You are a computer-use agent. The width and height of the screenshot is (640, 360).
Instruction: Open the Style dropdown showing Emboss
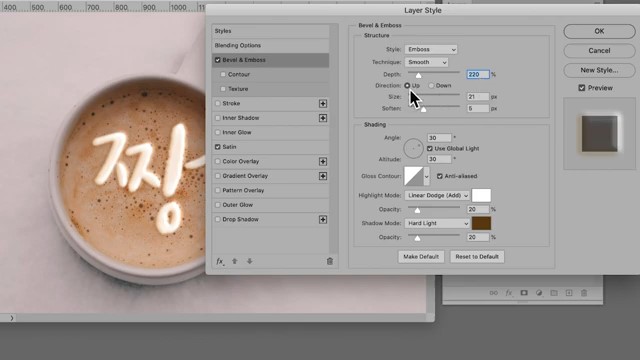click(x=431, y=49)
